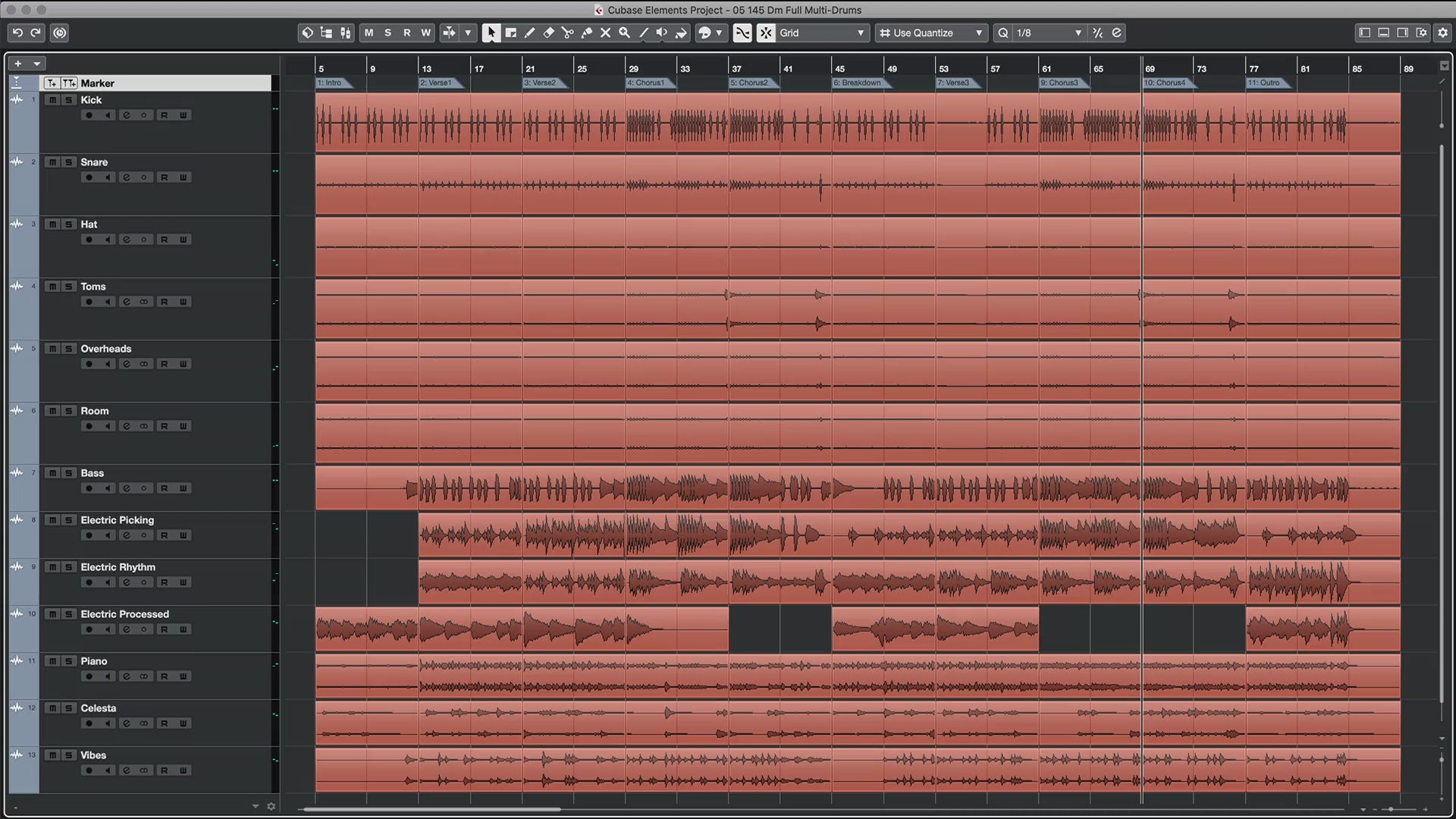
Task: Adjust the horizontal zoom slider
Action: pos(1391,810)
